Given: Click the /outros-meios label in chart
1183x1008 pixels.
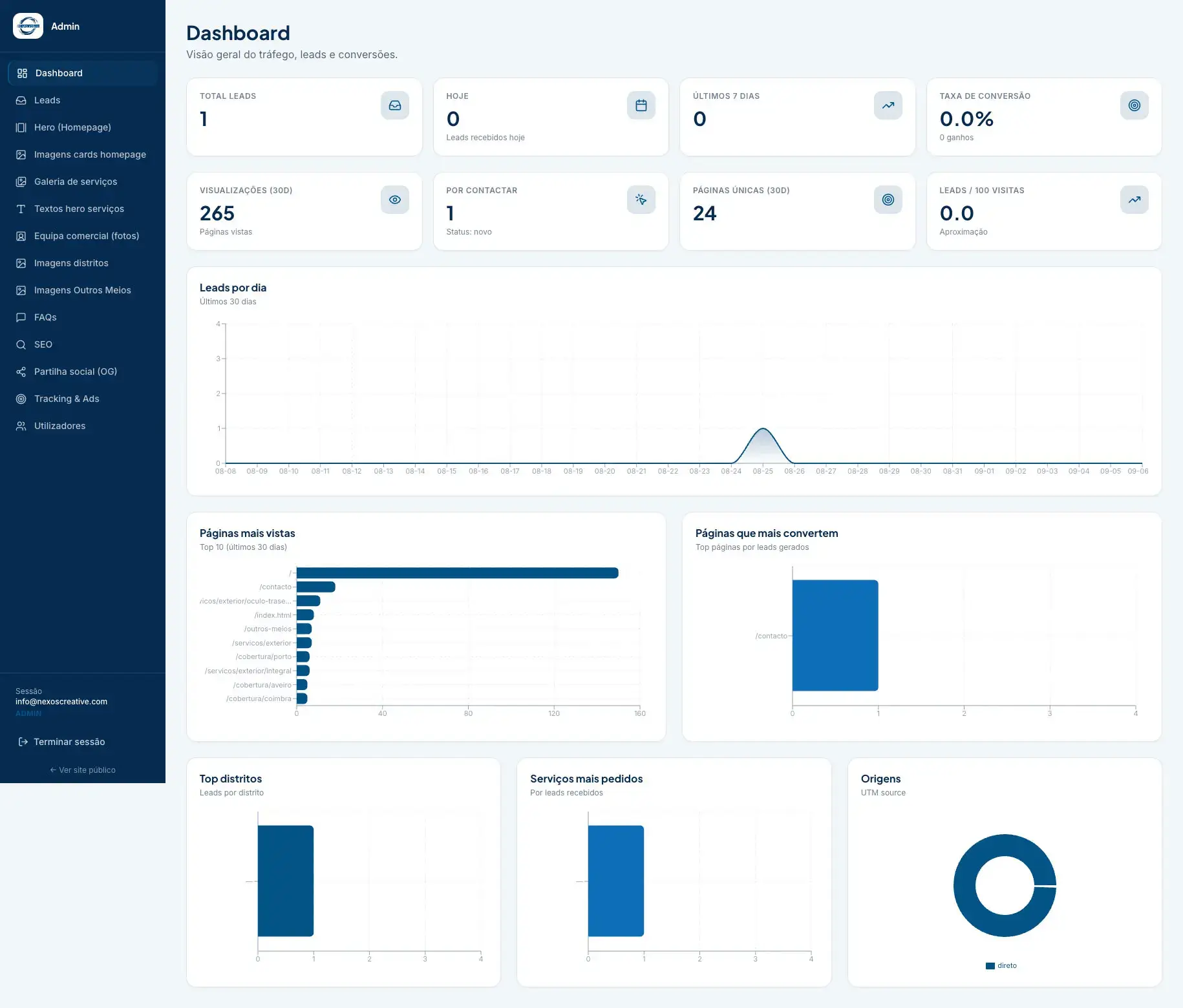Looking at the screenshot, I should (x=268, y=629).
